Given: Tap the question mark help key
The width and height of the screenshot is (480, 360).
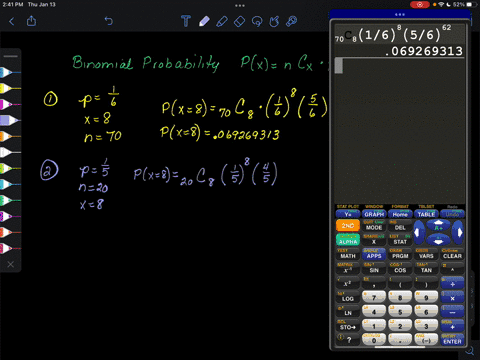Looking at the screenshot, I should coord(348,340).
